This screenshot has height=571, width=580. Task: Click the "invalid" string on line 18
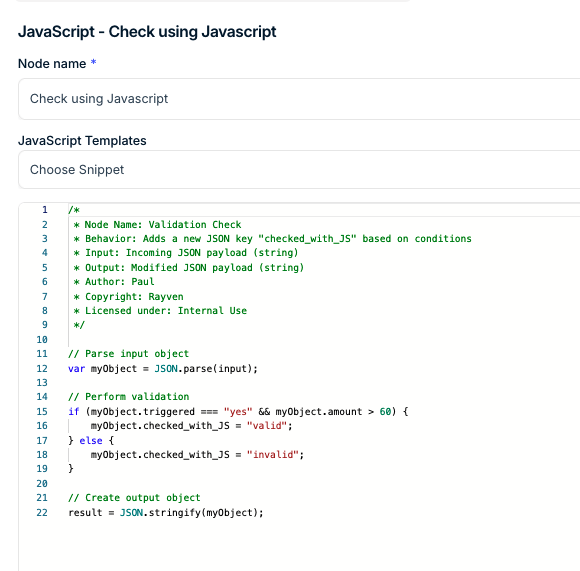(x=273, y=455)
